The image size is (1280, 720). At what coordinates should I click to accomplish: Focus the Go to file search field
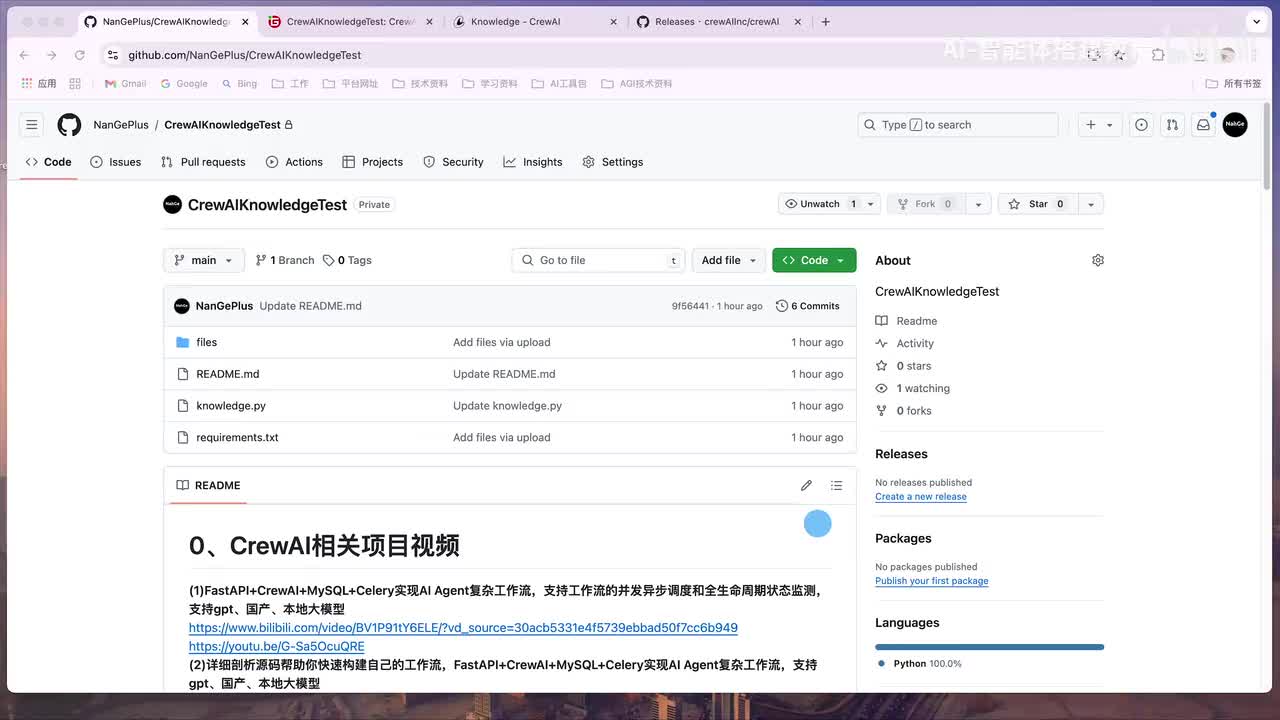[599, 260]
